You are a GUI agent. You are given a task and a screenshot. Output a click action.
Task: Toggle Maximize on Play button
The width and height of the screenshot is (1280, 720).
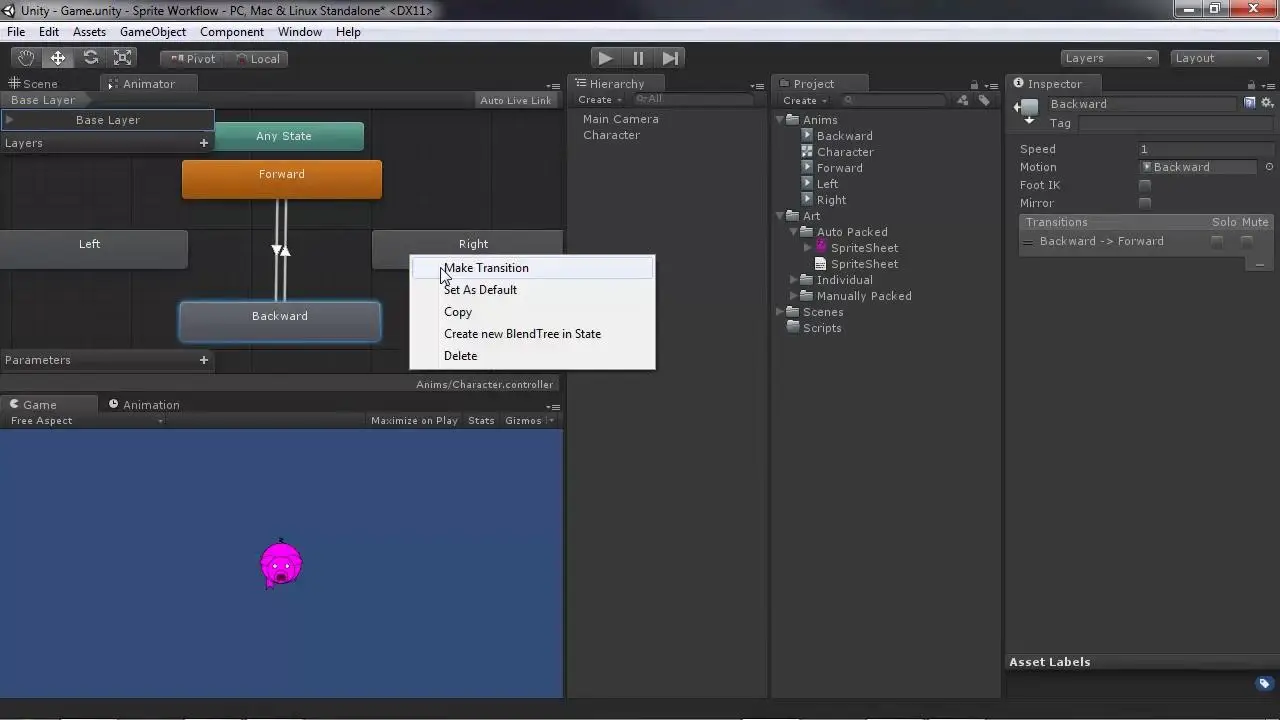414,421
